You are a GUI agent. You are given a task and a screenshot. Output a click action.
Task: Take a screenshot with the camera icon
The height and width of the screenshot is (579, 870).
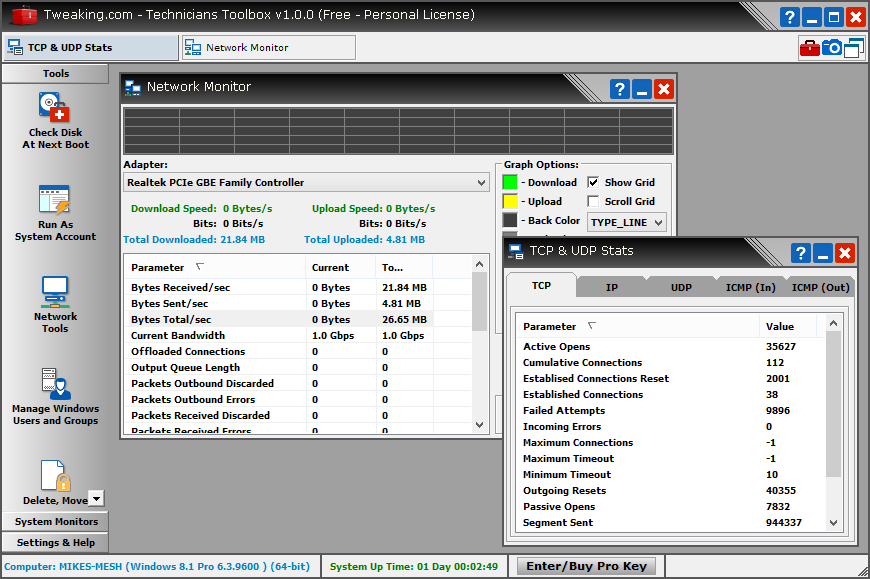(832, 48)
